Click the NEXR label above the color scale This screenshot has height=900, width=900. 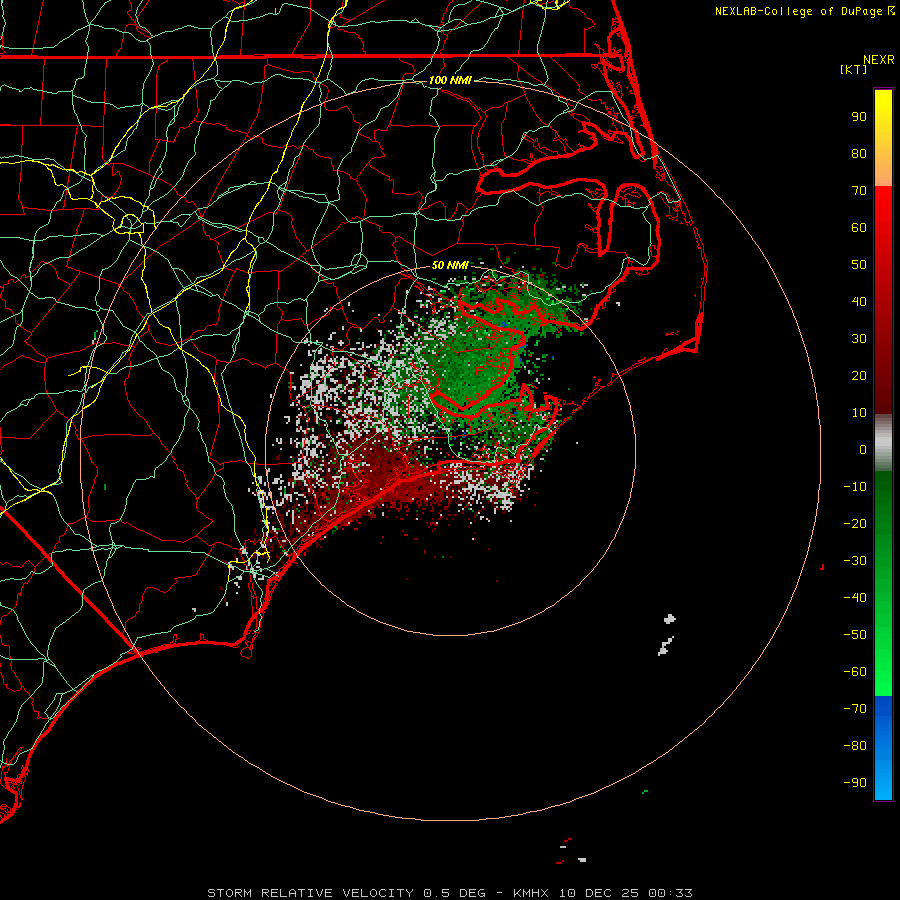(x=879, y=60)
